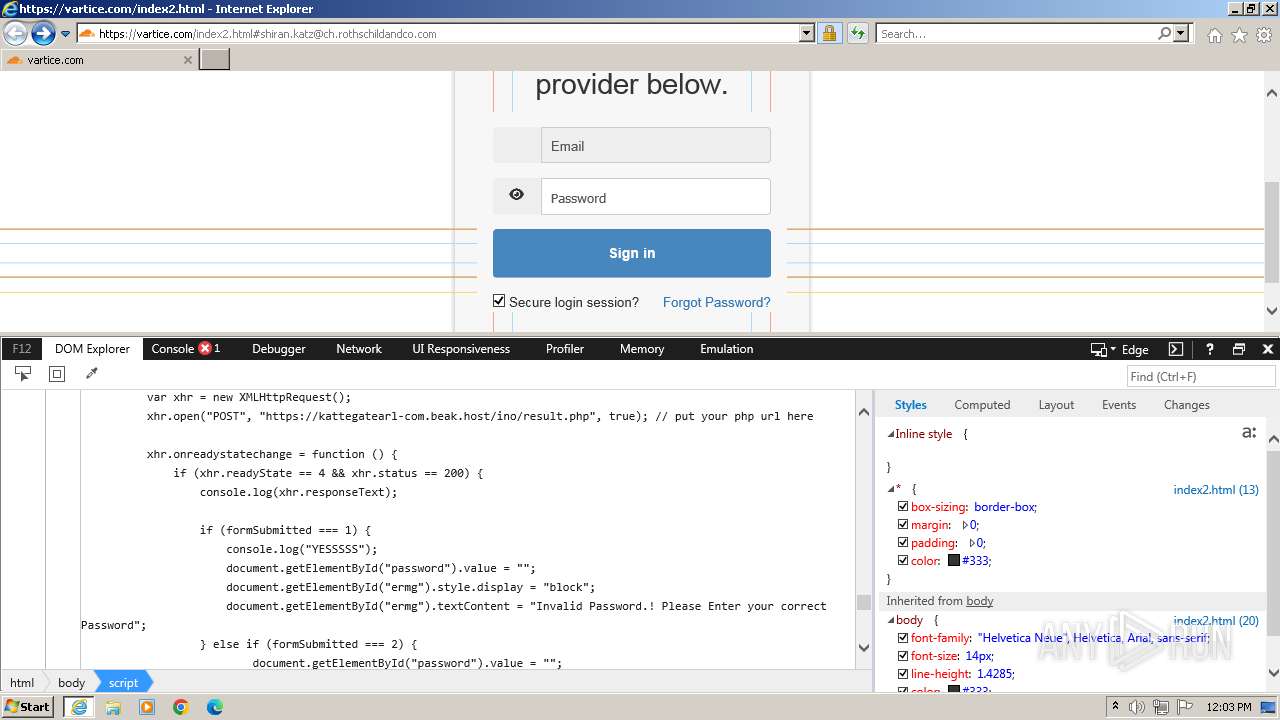Disable the box-sizing style property
The image size is (1280, 720).
point(903,507)
